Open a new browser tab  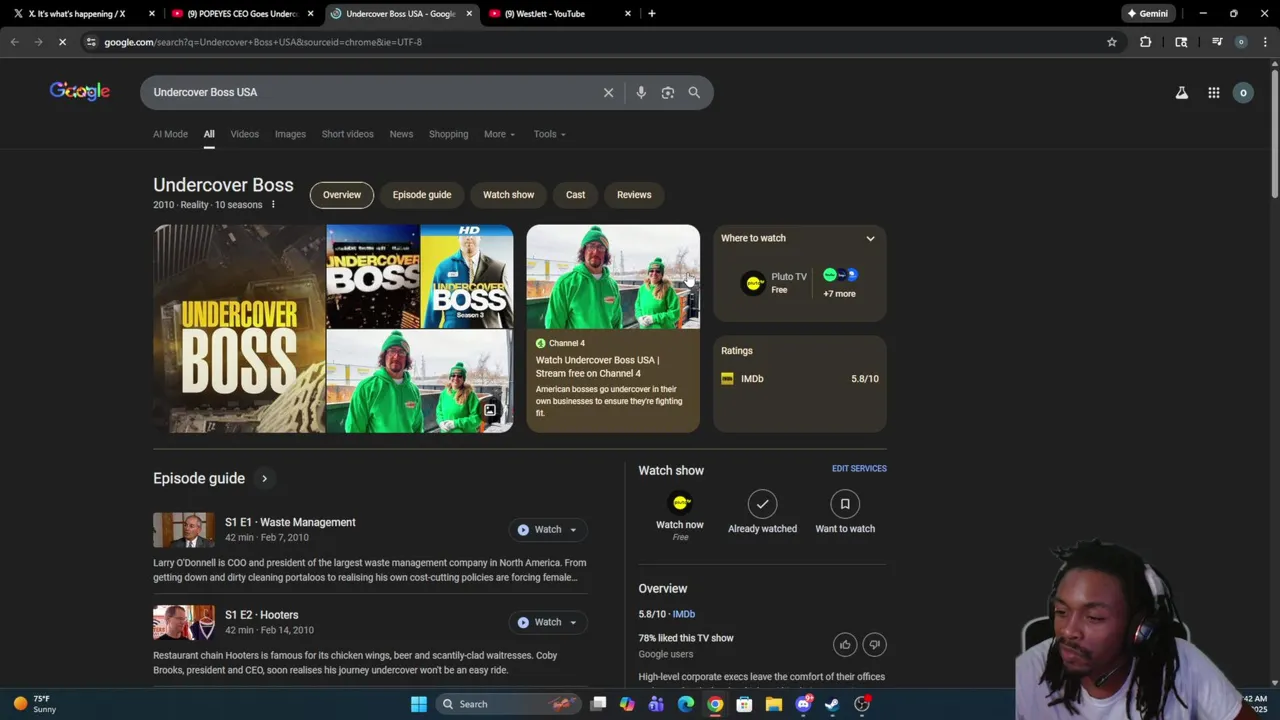652,14
